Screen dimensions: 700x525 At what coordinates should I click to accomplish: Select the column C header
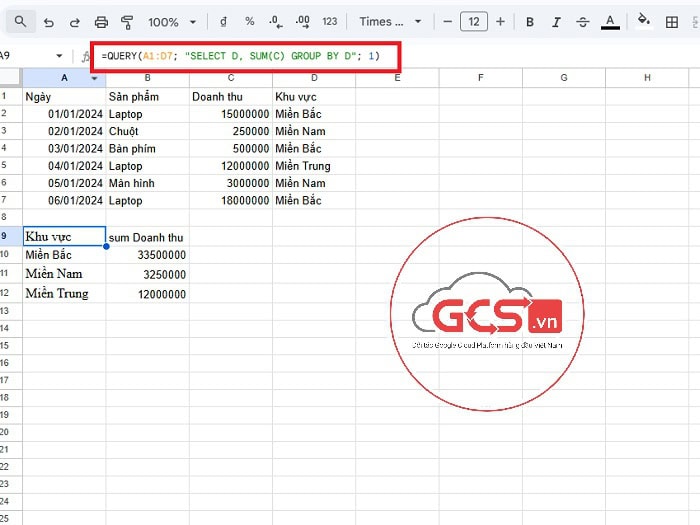pyautogui.click(x=230, y=78)
